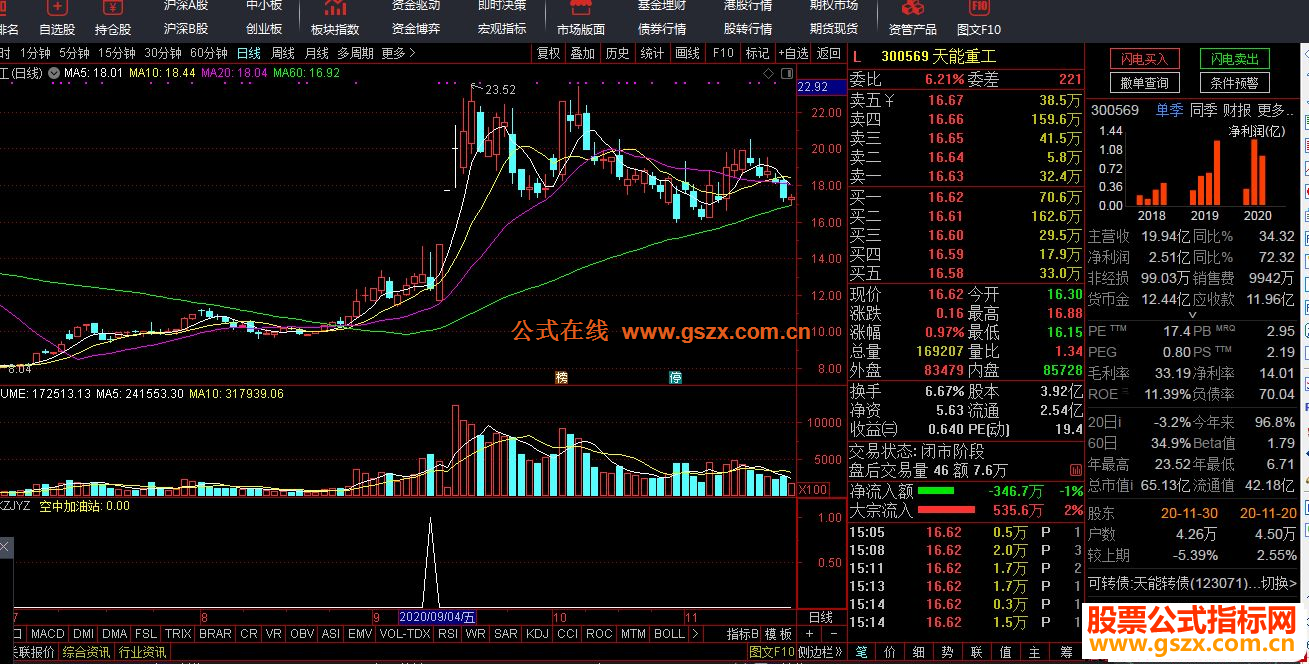The image size is (1309, 664).
Task: Open the 撤单查询 order cancel query
Action: [1145, 83]
